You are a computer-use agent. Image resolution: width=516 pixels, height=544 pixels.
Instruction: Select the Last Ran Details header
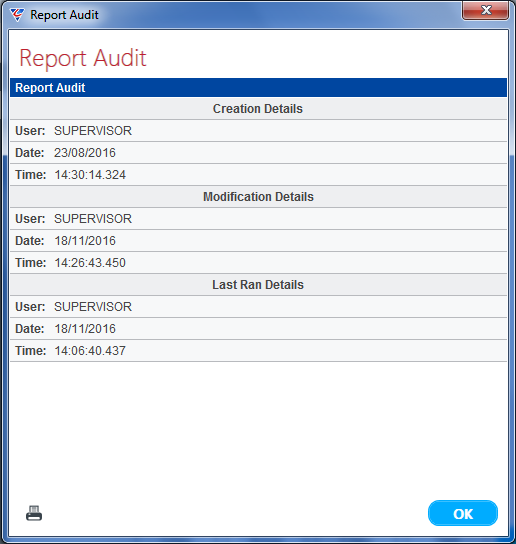258,284
